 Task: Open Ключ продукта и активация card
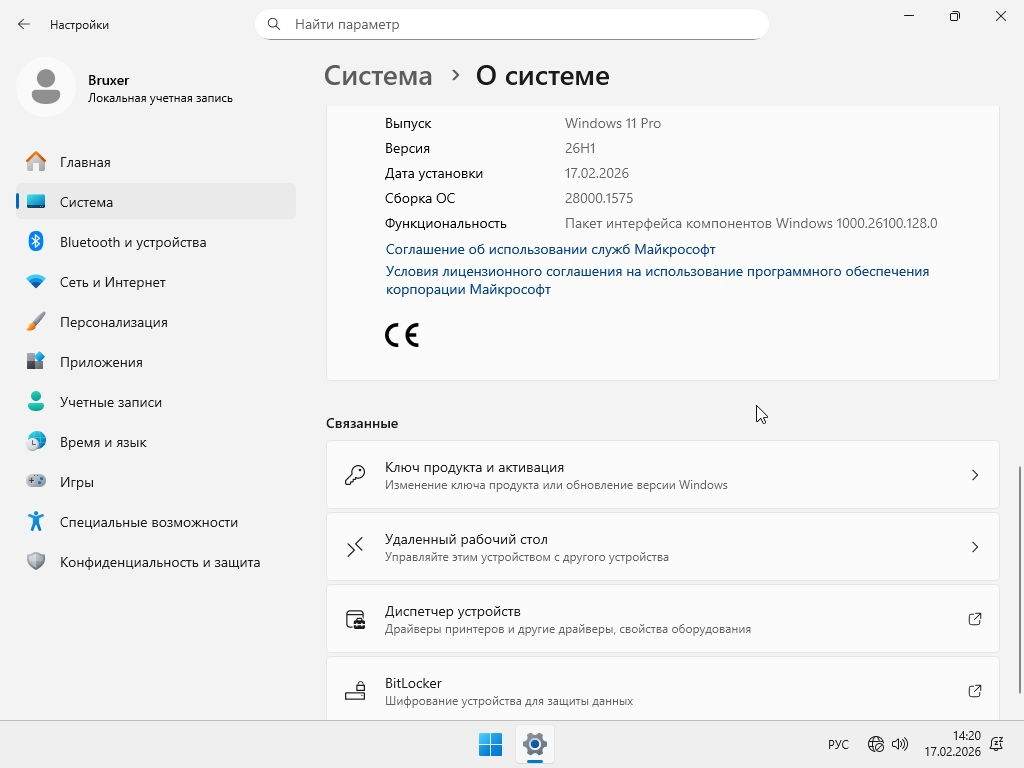pos(663,475)
